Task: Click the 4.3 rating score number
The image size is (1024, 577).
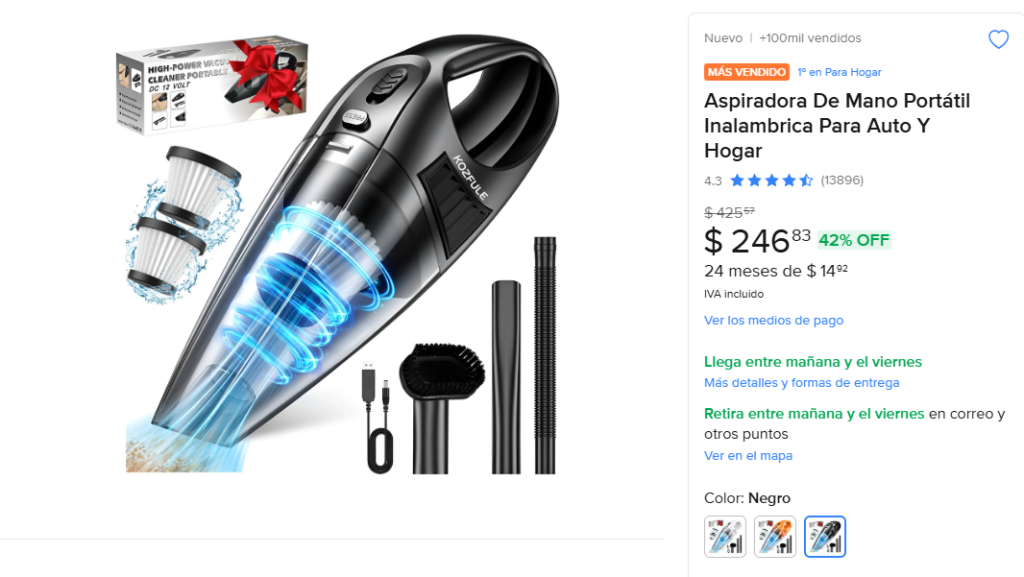Action: tap(712, 181)
